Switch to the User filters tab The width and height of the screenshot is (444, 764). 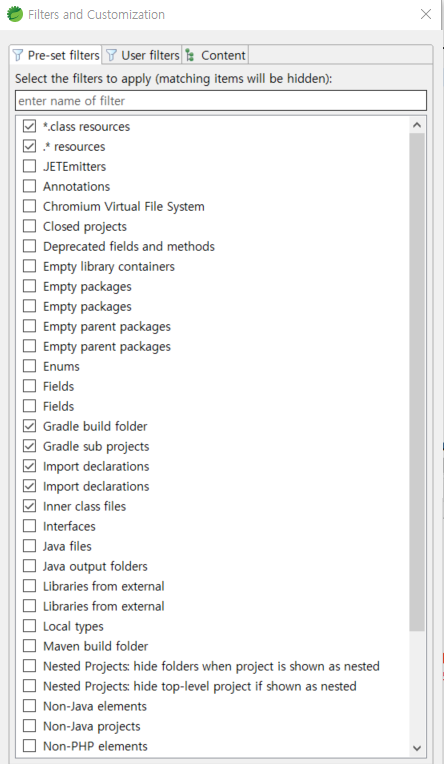(142, 55)
